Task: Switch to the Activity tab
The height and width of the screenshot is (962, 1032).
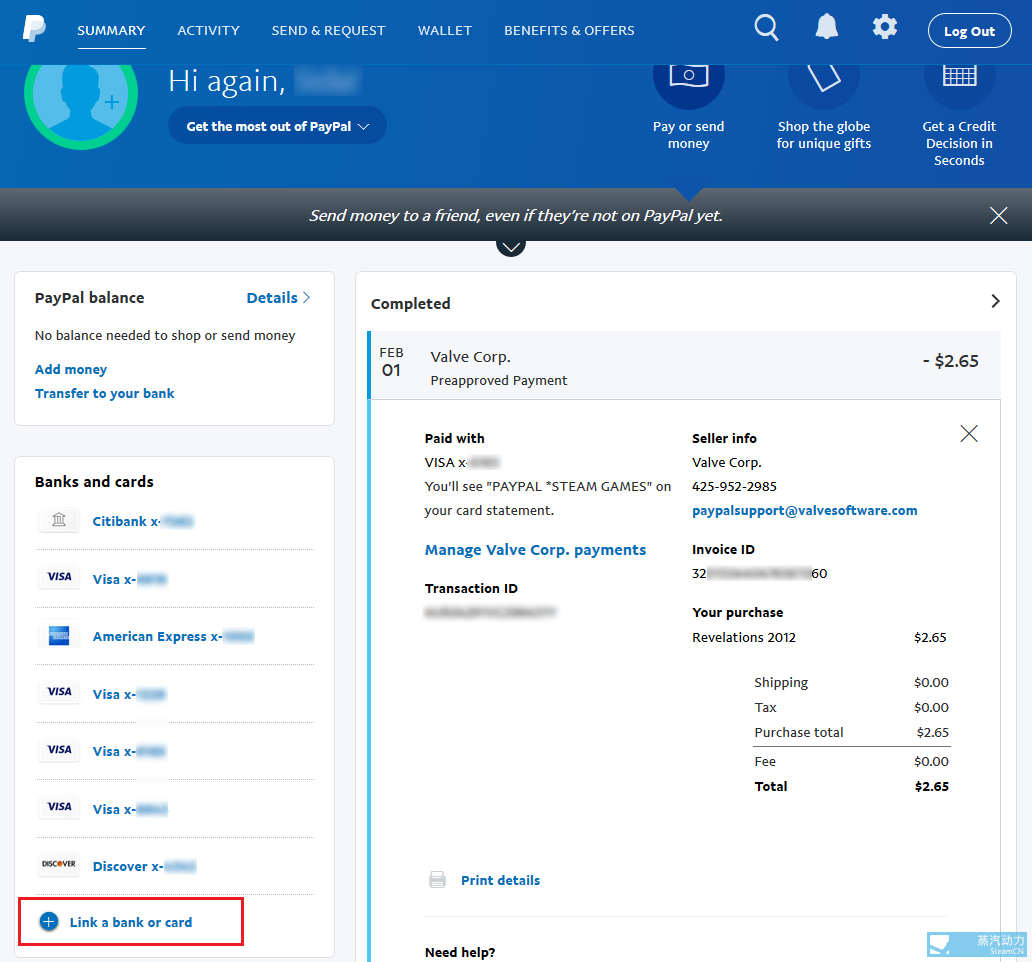Action: [208, 30]
